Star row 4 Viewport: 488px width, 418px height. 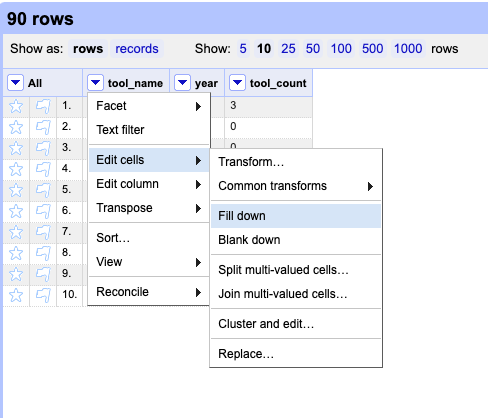pos(16,169)
